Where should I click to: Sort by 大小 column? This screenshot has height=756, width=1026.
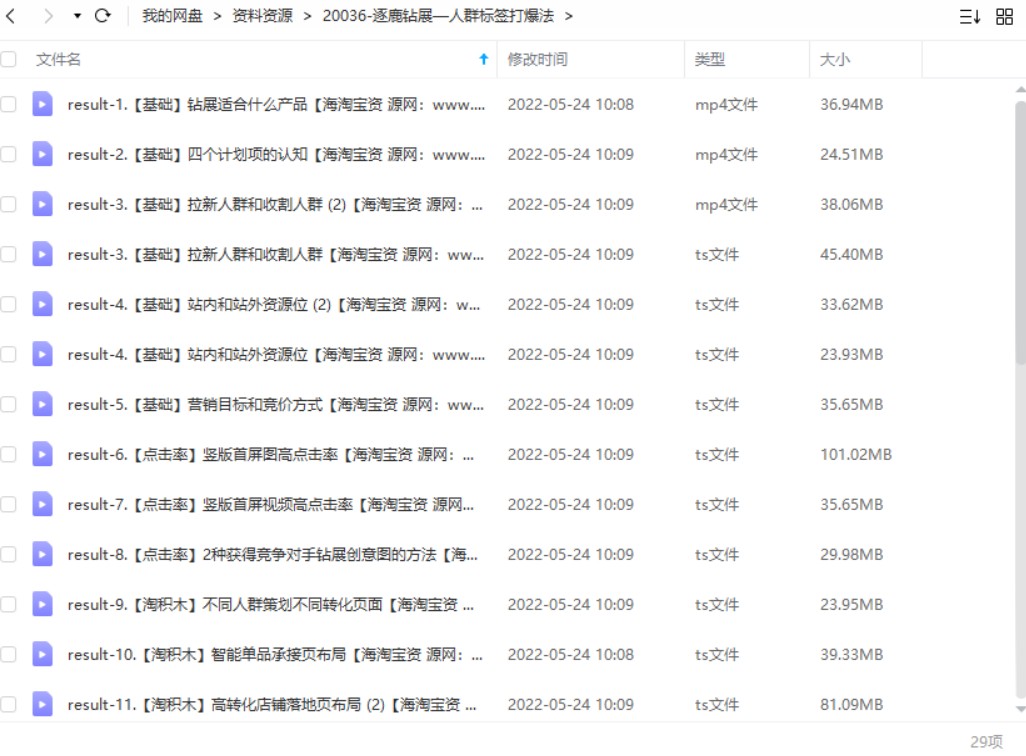[835, 60]
